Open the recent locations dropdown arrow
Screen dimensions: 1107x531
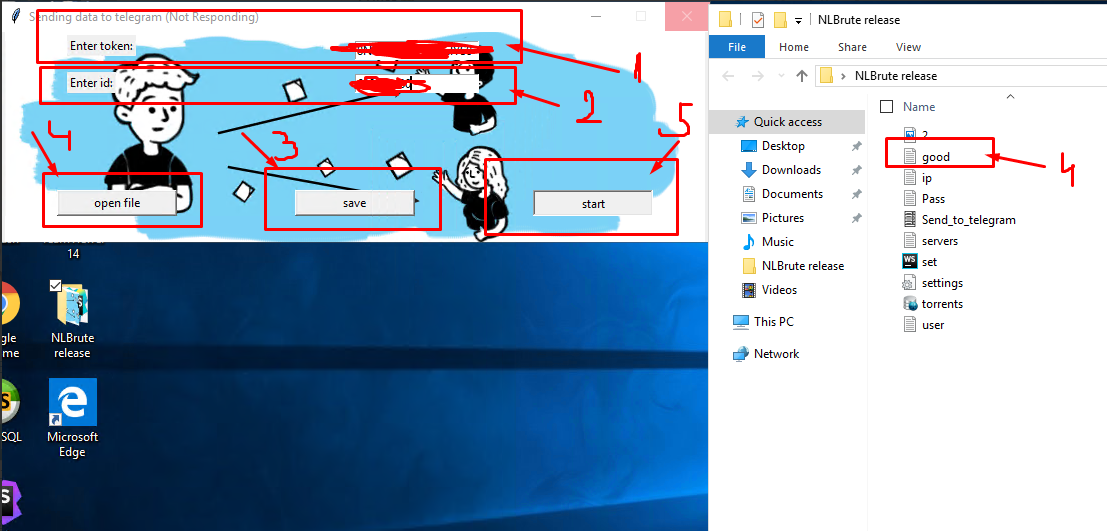pos(780,76)
